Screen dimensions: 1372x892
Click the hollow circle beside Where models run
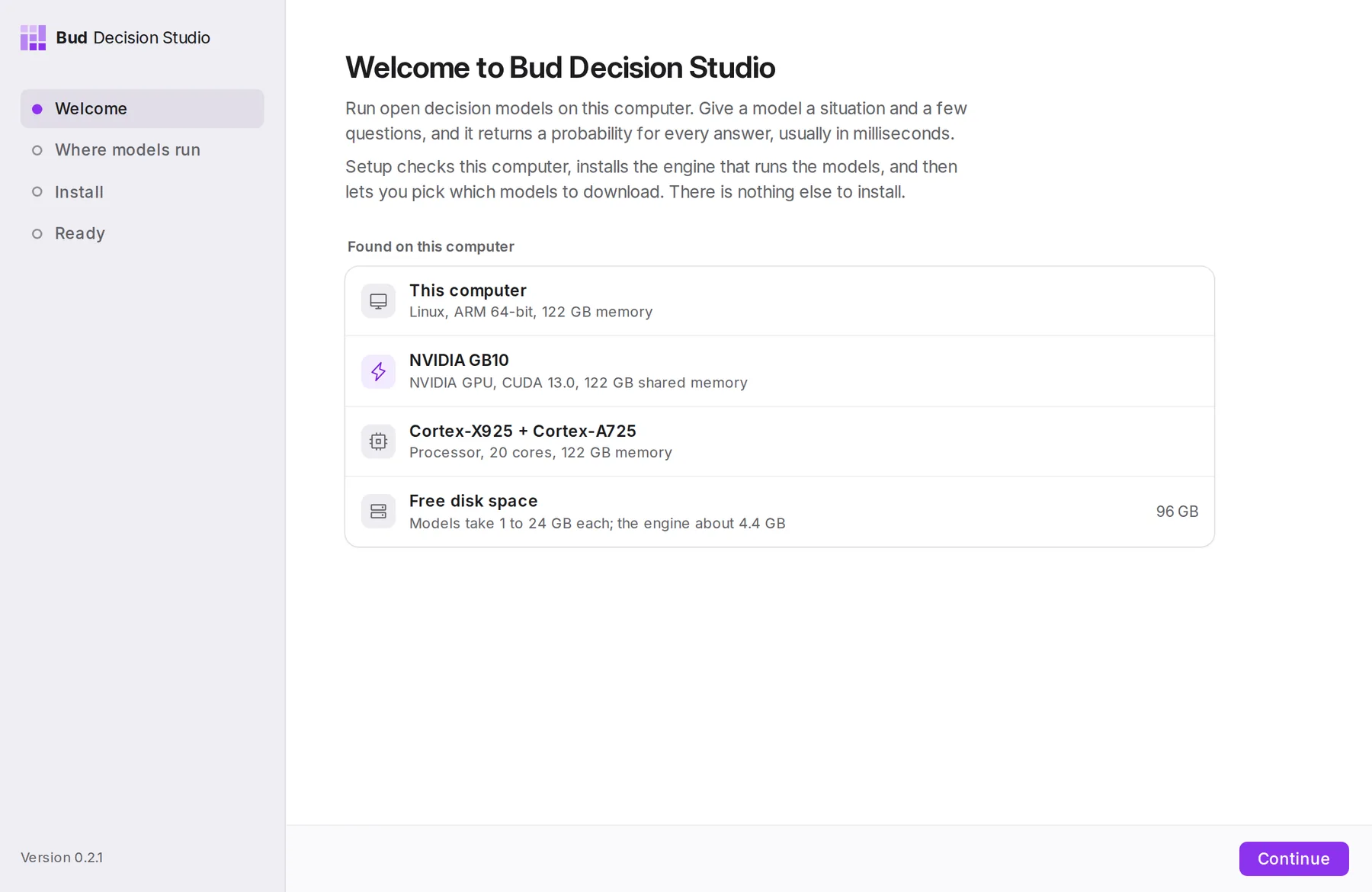tap(37, 150)
